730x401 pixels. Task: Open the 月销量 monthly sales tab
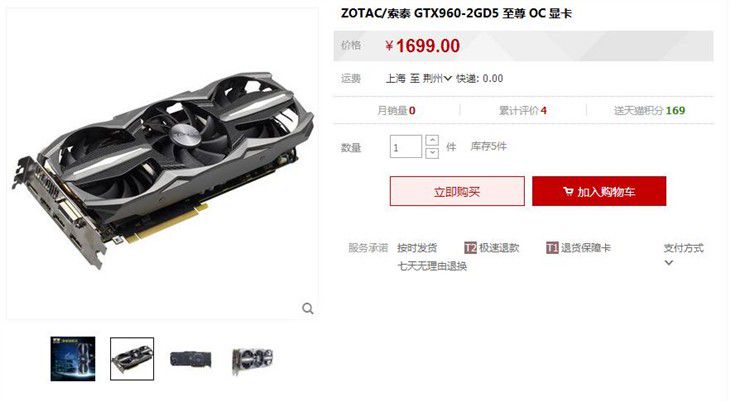[397, 110]
